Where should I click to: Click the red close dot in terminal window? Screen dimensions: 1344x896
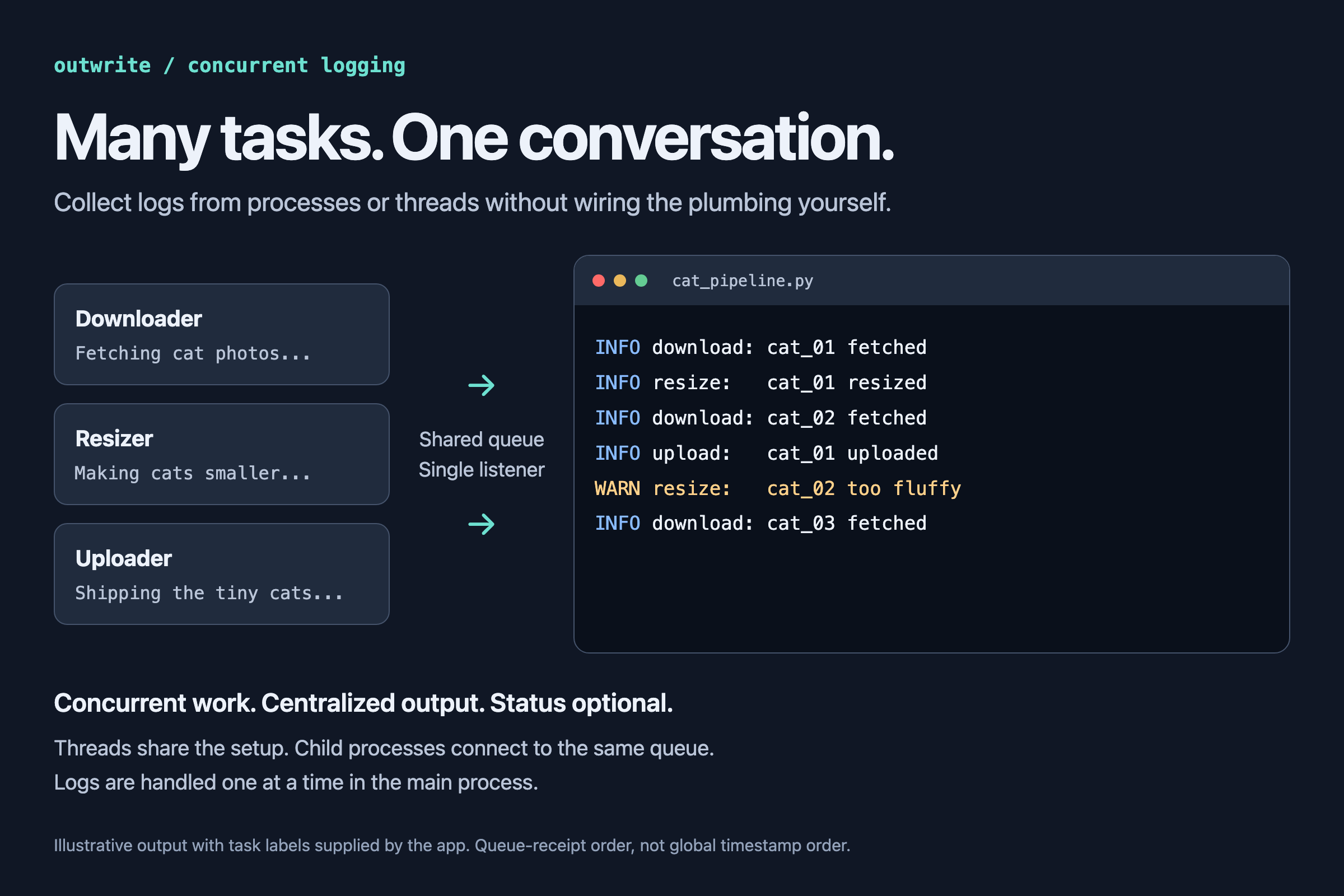click(598, 281)
